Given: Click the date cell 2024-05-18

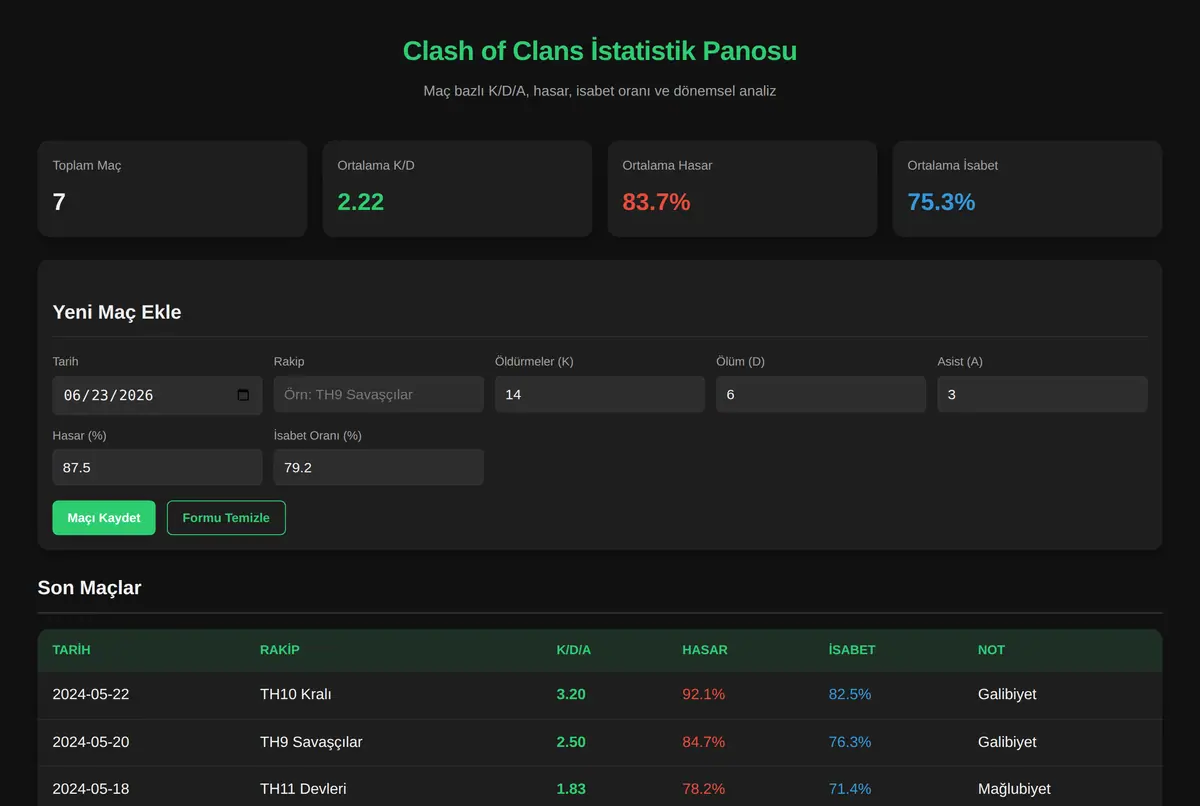Looking at the screenshot, I should (91, 789).
